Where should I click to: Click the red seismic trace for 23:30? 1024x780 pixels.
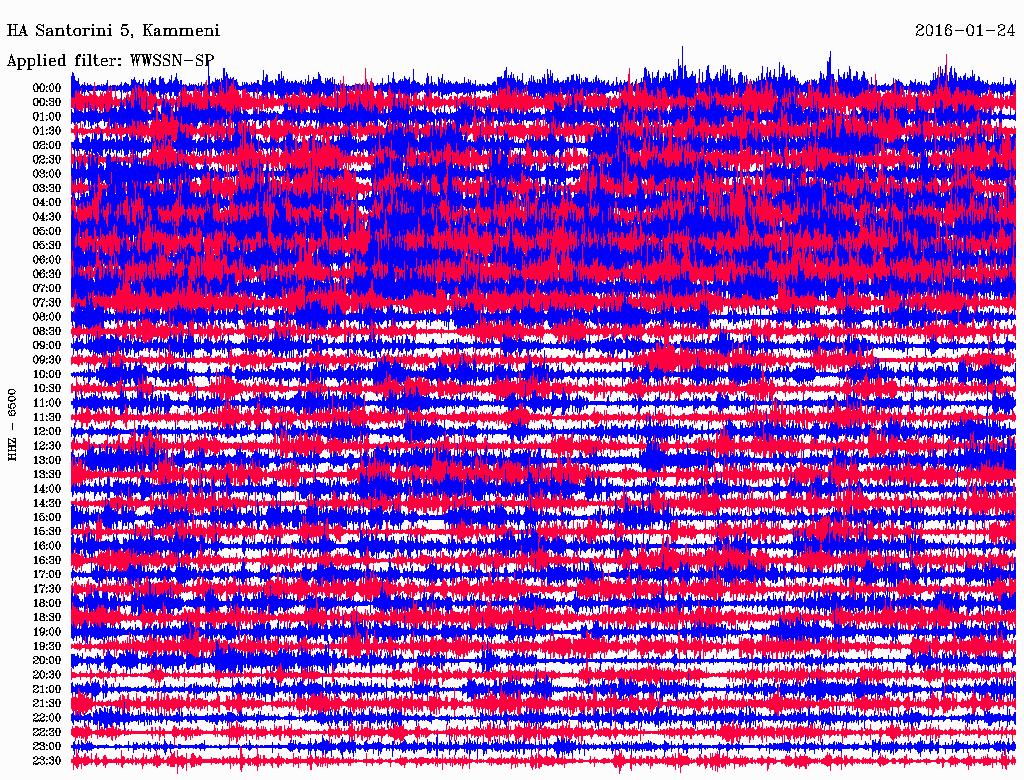click(543, 761)
